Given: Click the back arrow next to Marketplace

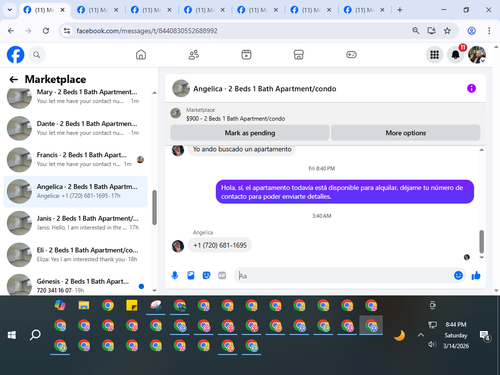Looking at the screenshot, I should tap(14, 79).
